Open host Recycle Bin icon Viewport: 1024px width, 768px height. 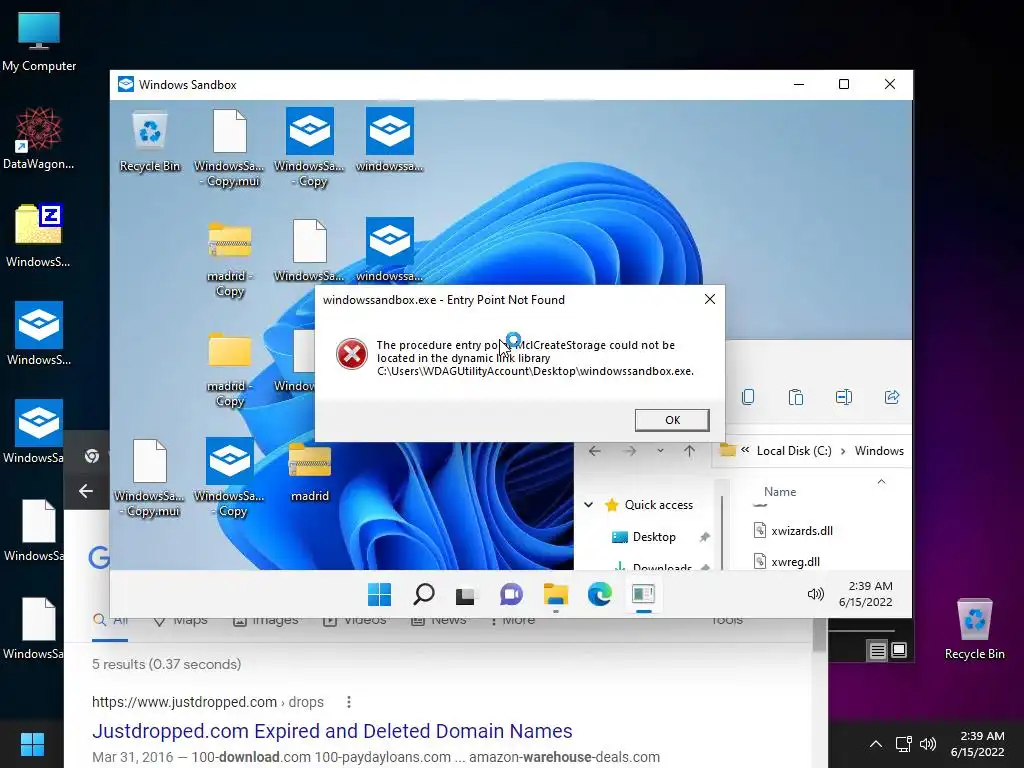tap(974, 630)
